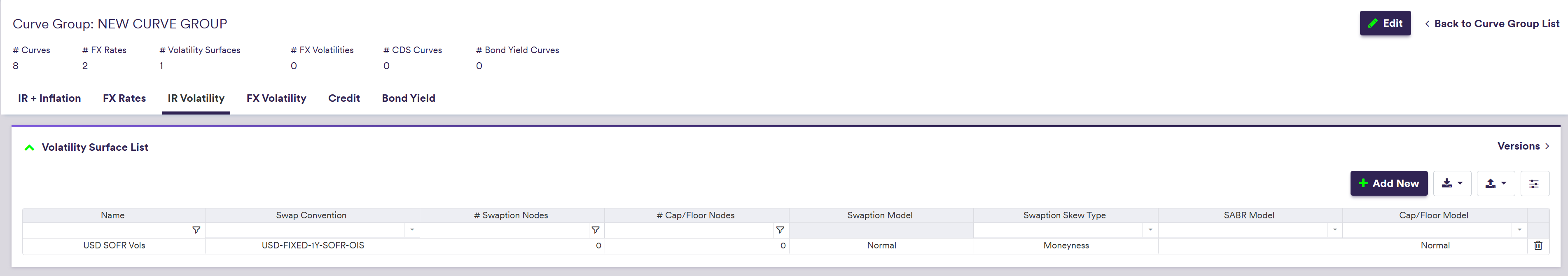Switch to the FX Rates tab

click(124, 98)
